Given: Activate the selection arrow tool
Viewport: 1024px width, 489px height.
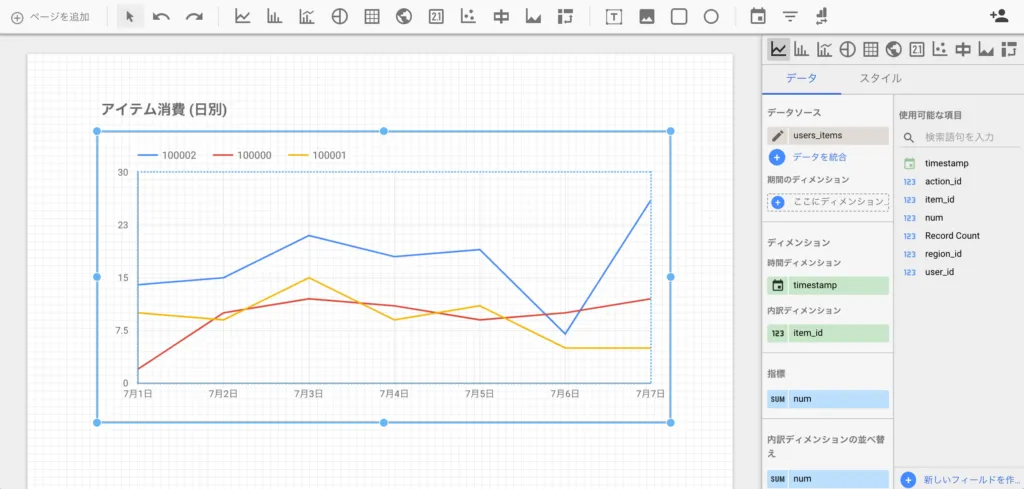Looking at the screenshot, I should tap(130, 17).
